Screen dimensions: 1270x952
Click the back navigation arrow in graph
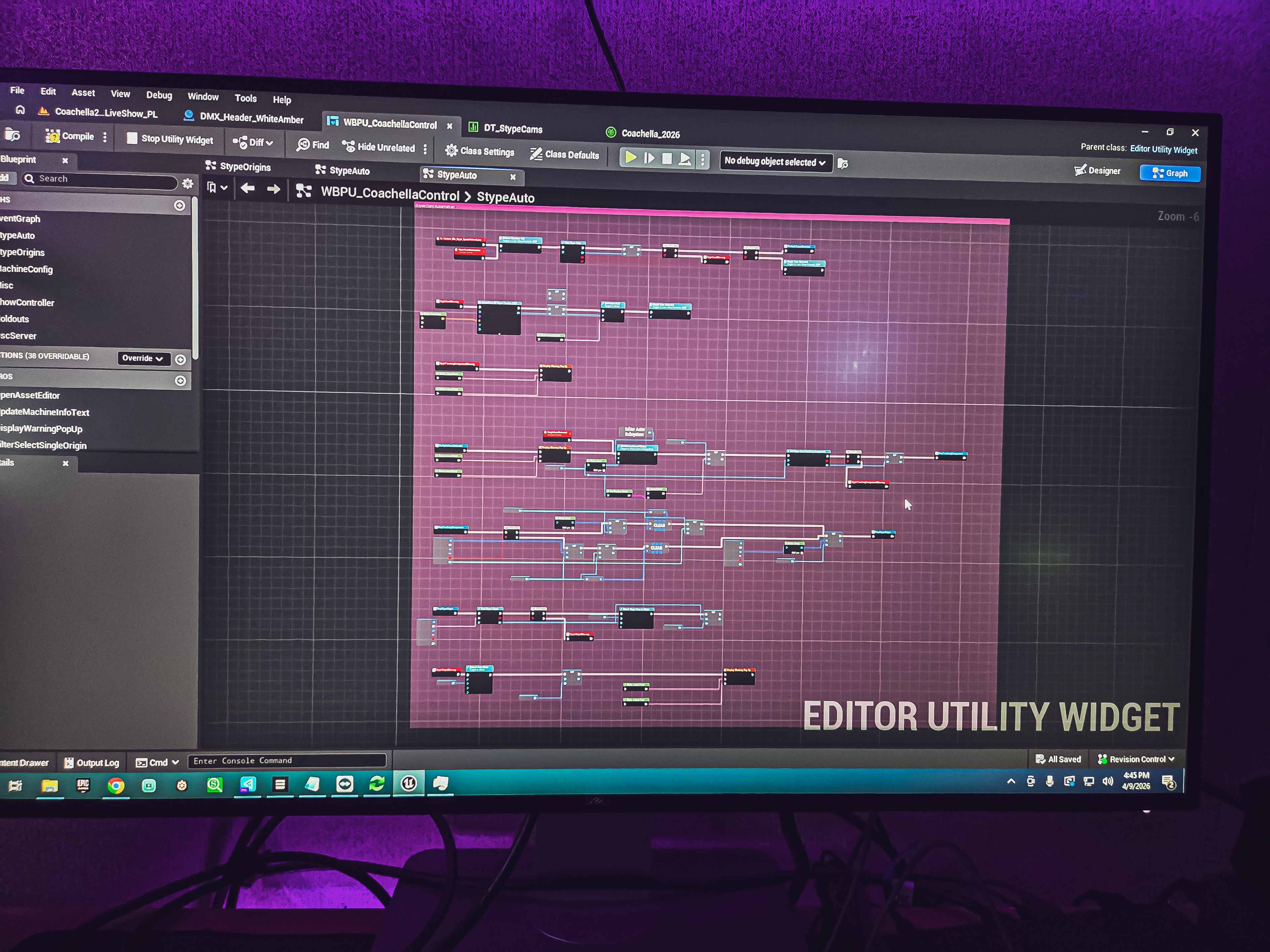coord(247,188)
